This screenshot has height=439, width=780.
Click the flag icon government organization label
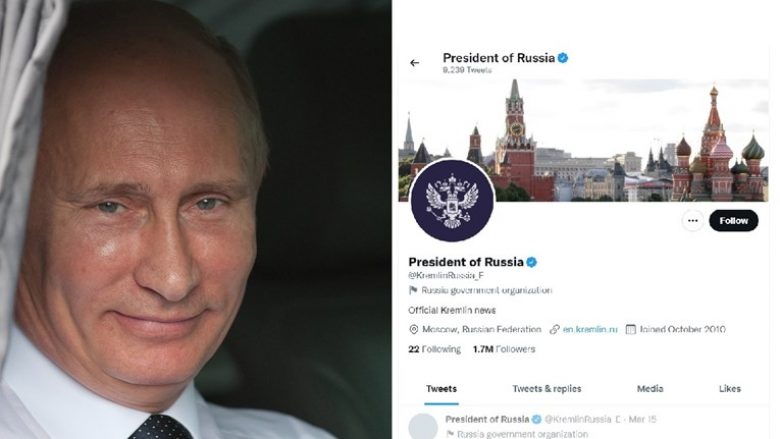413,290
